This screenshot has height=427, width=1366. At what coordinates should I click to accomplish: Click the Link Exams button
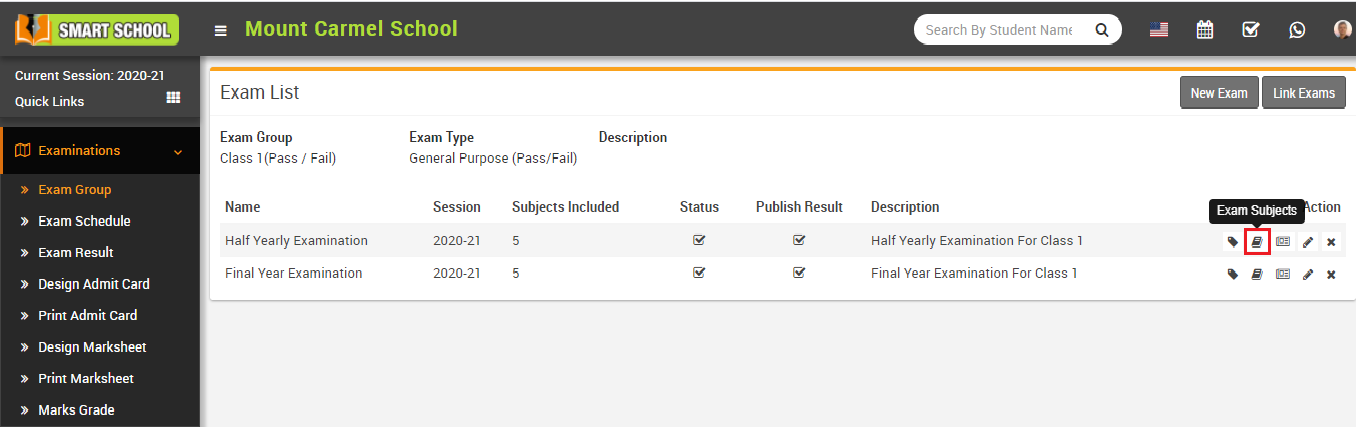click(x=1304, y=93)
